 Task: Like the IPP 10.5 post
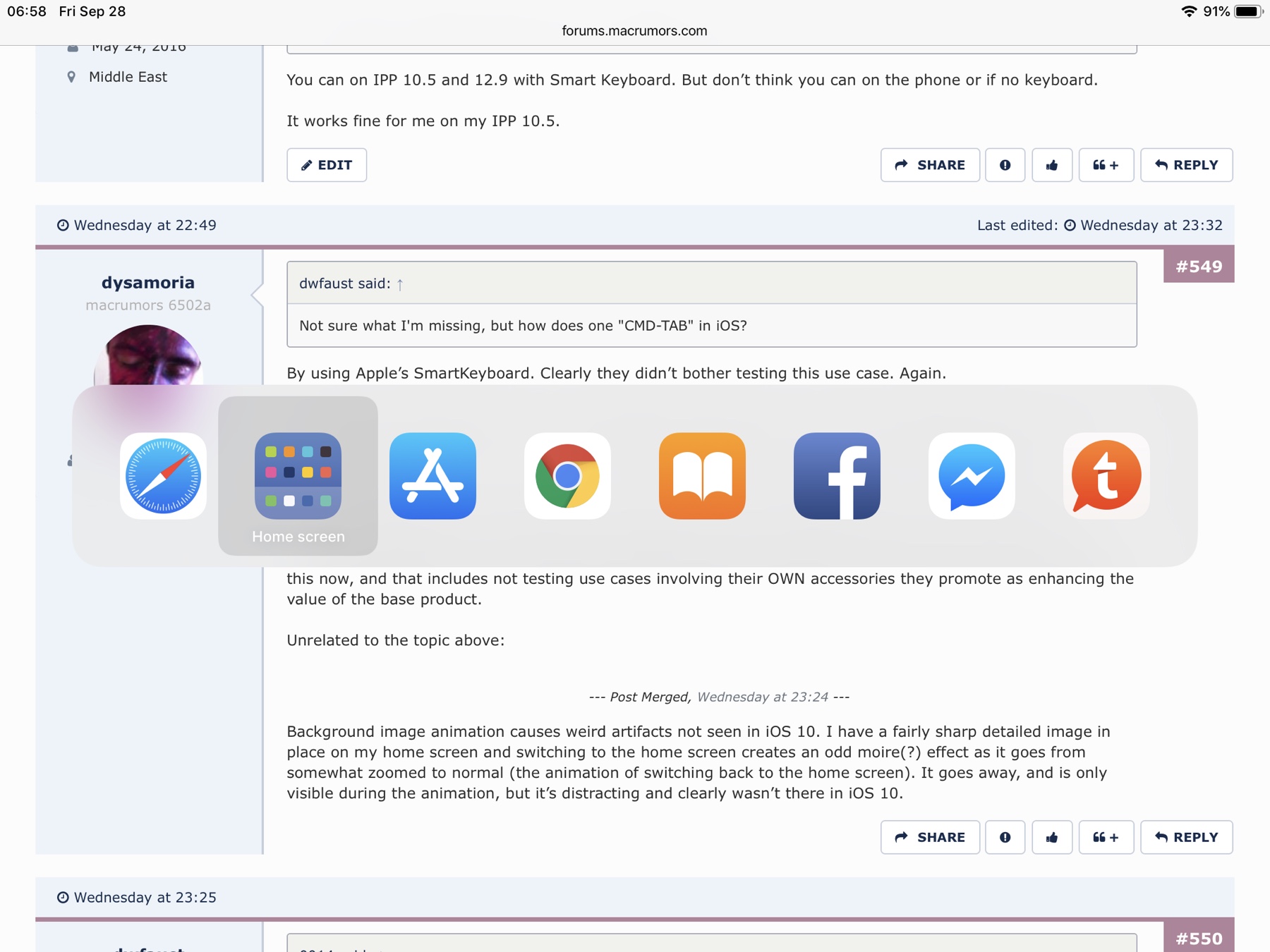point(1052,165)
